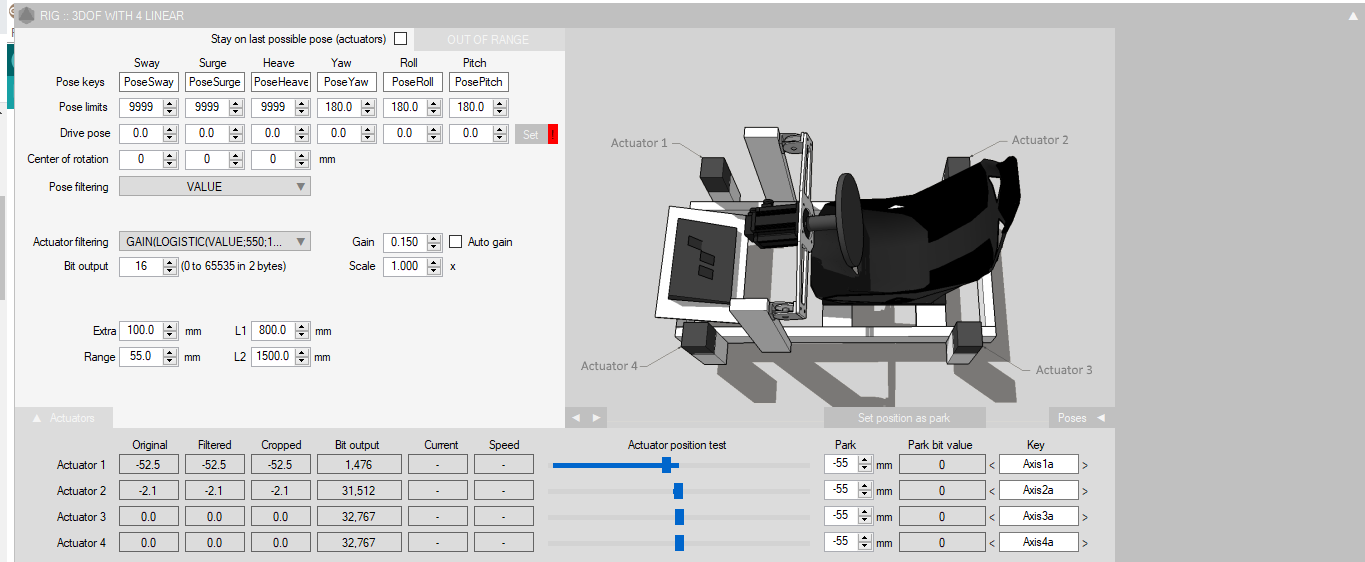Click right chevron beside Axis3a key

1085,517
